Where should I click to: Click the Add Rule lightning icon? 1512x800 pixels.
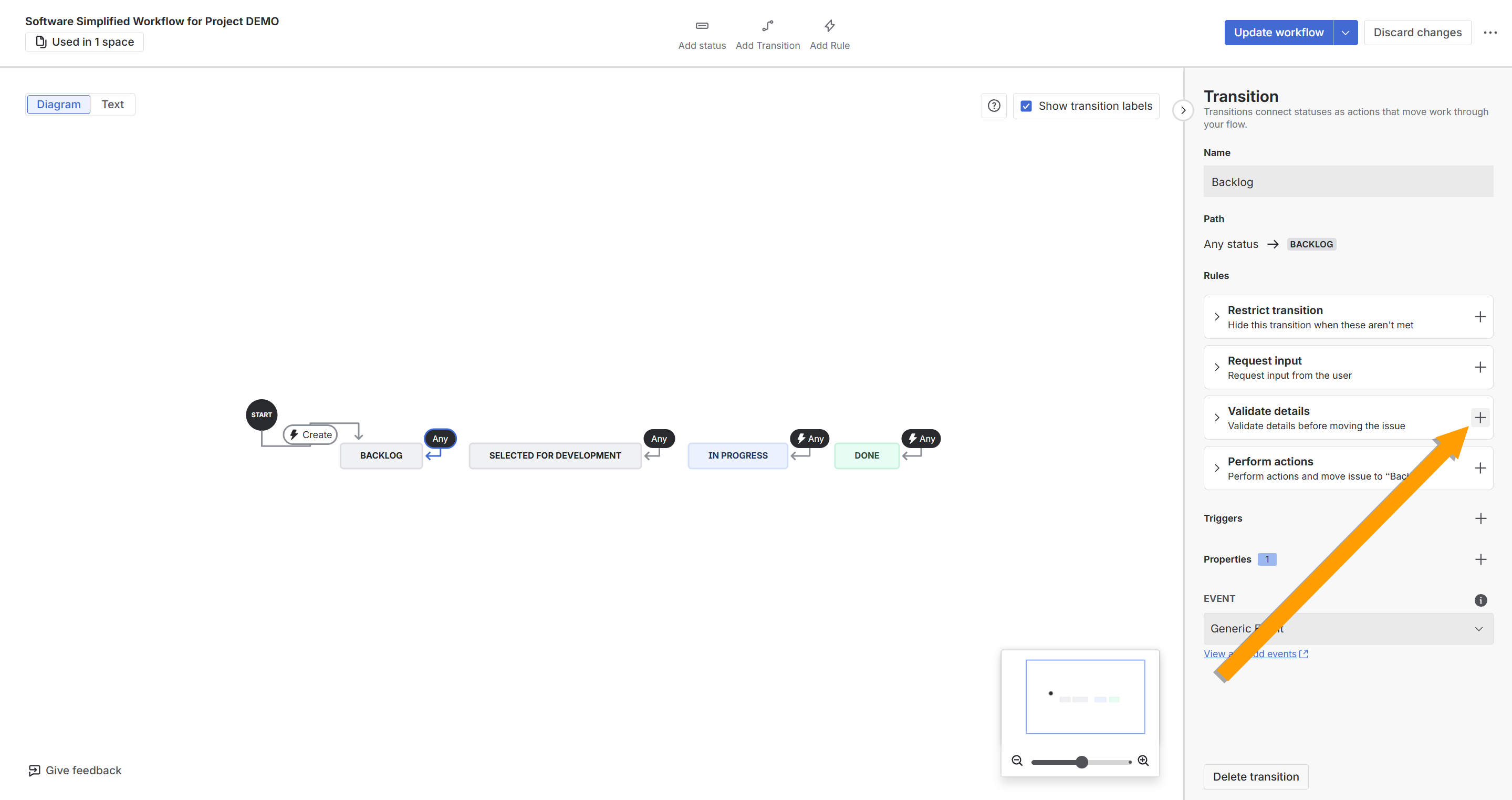click(829, 26)
